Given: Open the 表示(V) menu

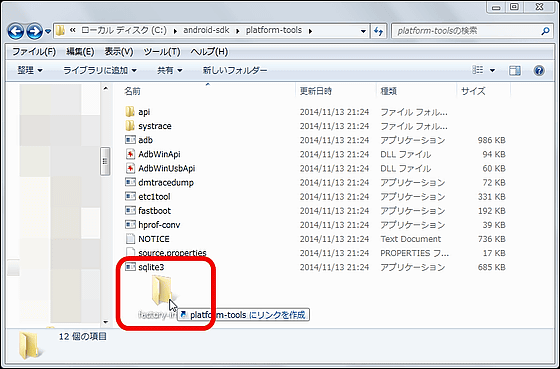Looking at the screenshot, I should coord(119,52).
